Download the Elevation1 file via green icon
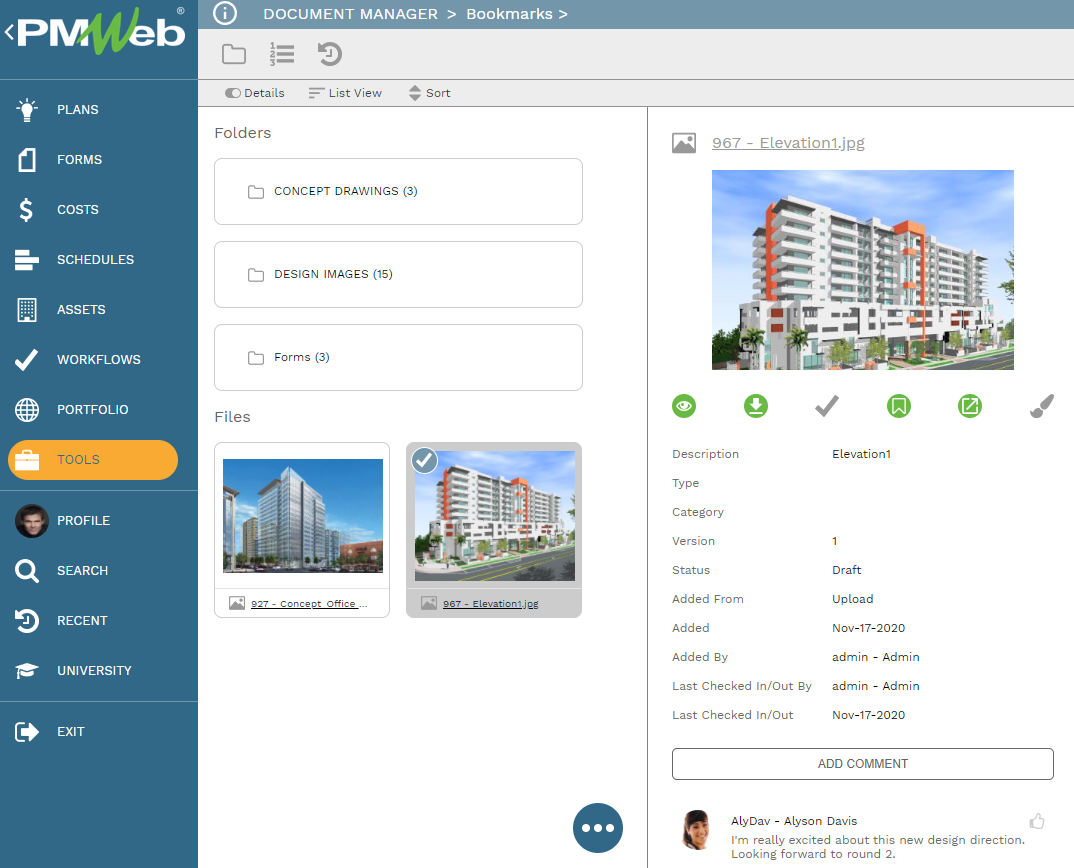Viewport: 1074px width, 868px height. click(x=756, y=406)
